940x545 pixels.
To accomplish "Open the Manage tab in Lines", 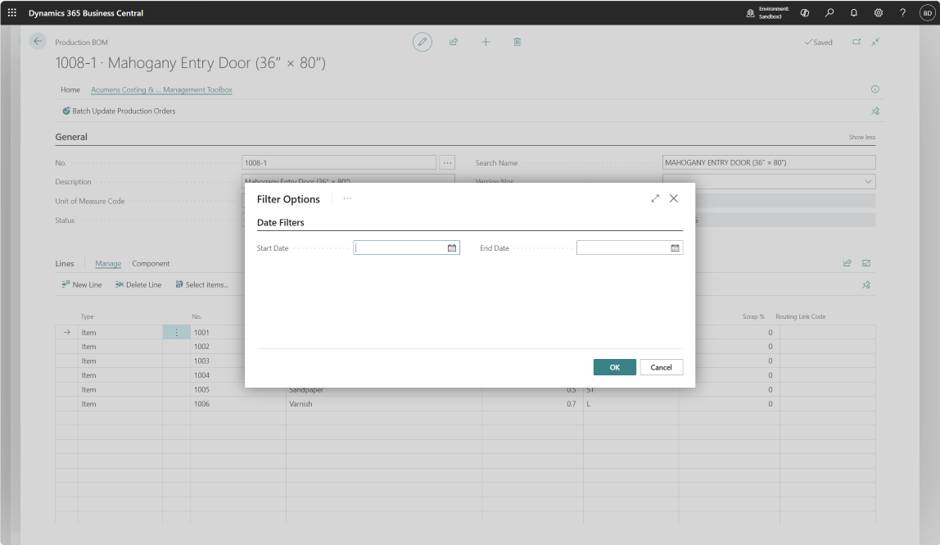I will [108, 263].
